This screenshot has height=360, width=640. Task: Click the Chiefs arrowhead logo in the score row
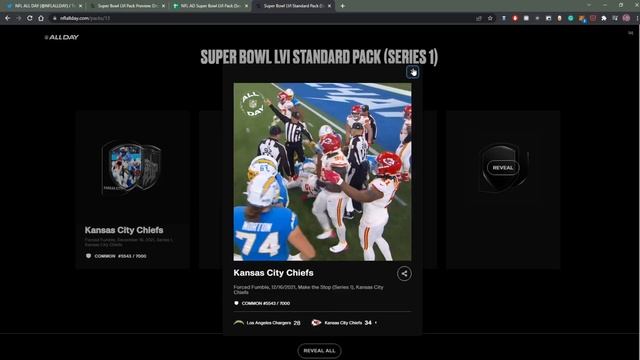click(316, 323)
